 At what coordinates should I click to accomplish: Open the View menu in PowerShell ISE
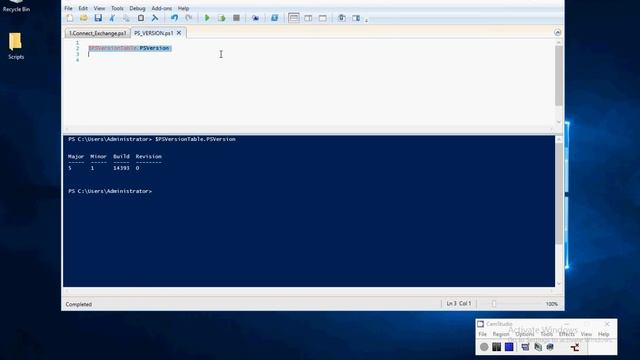[99, 8]
